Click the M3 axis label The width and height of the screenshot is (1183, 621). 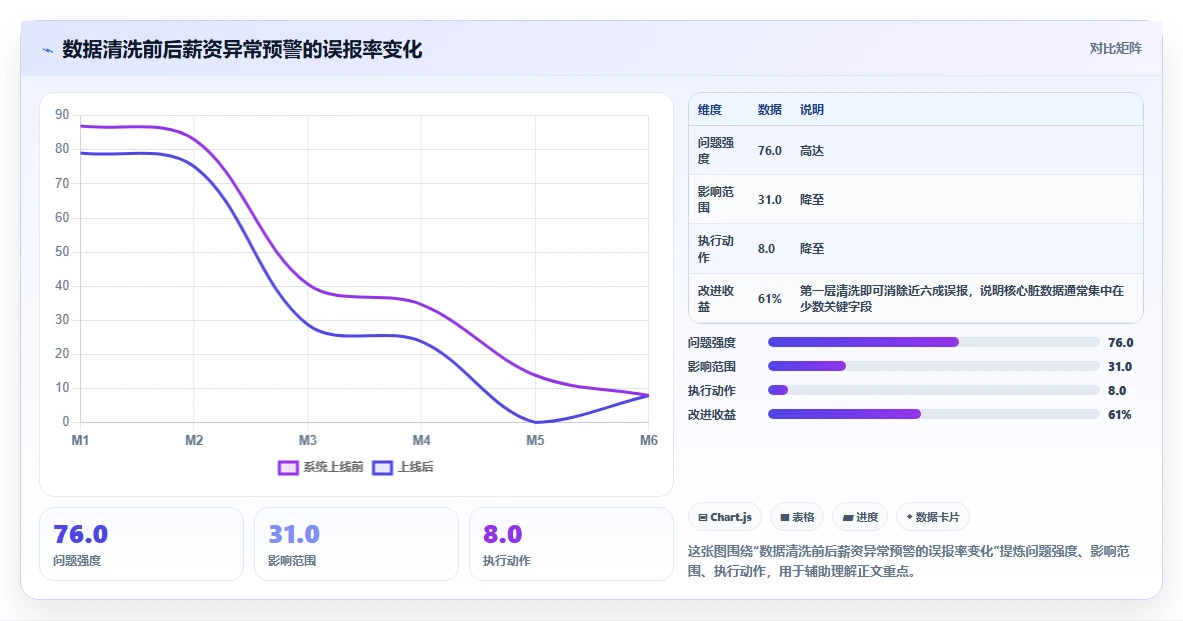click(307, 440)
